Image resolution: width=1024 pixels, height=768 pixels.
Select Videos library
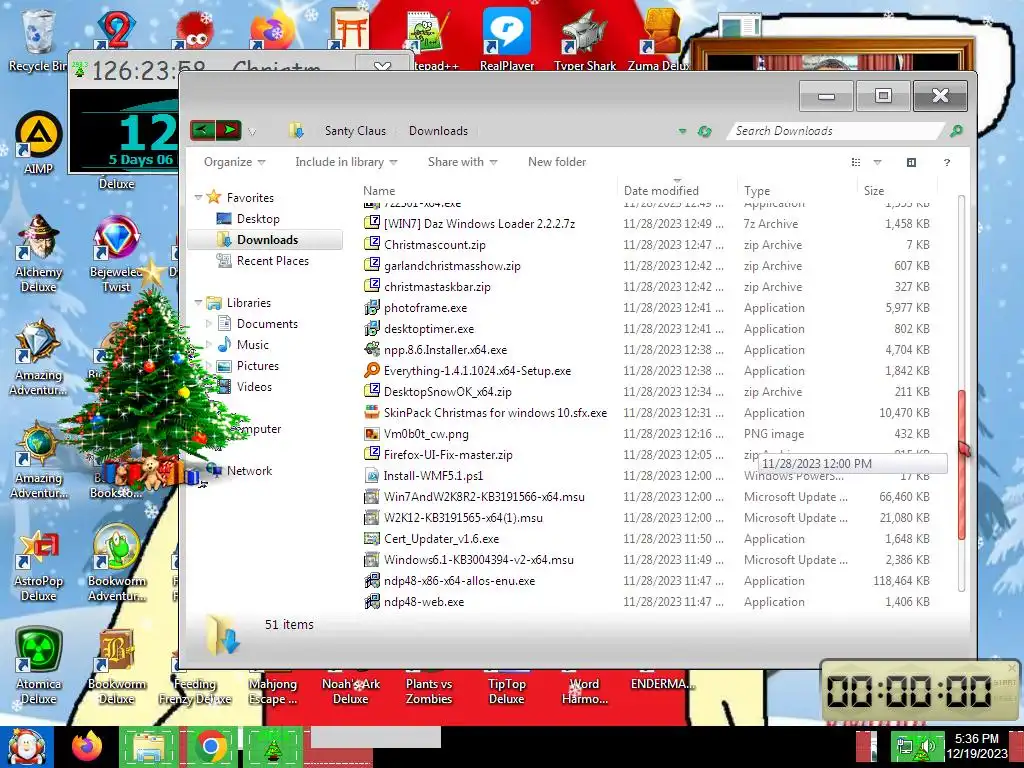[x=254, y=387]
